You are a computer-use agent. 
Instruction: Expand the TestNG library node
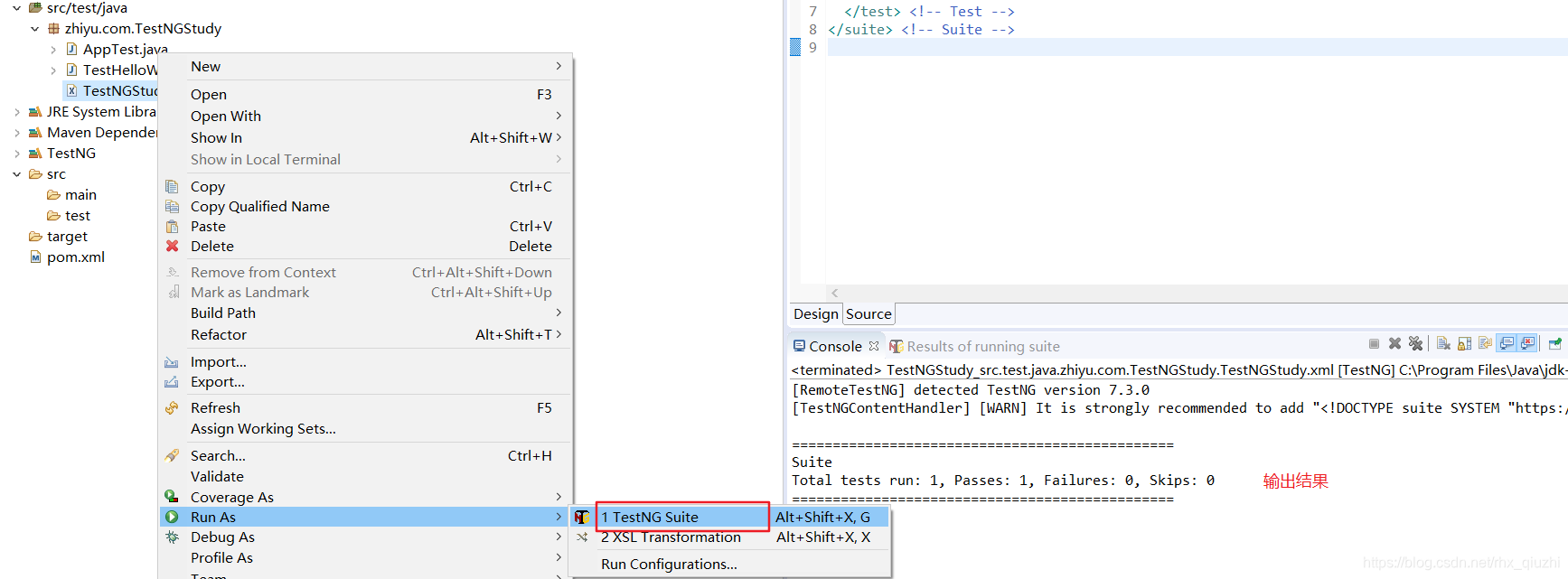(16, 154)
